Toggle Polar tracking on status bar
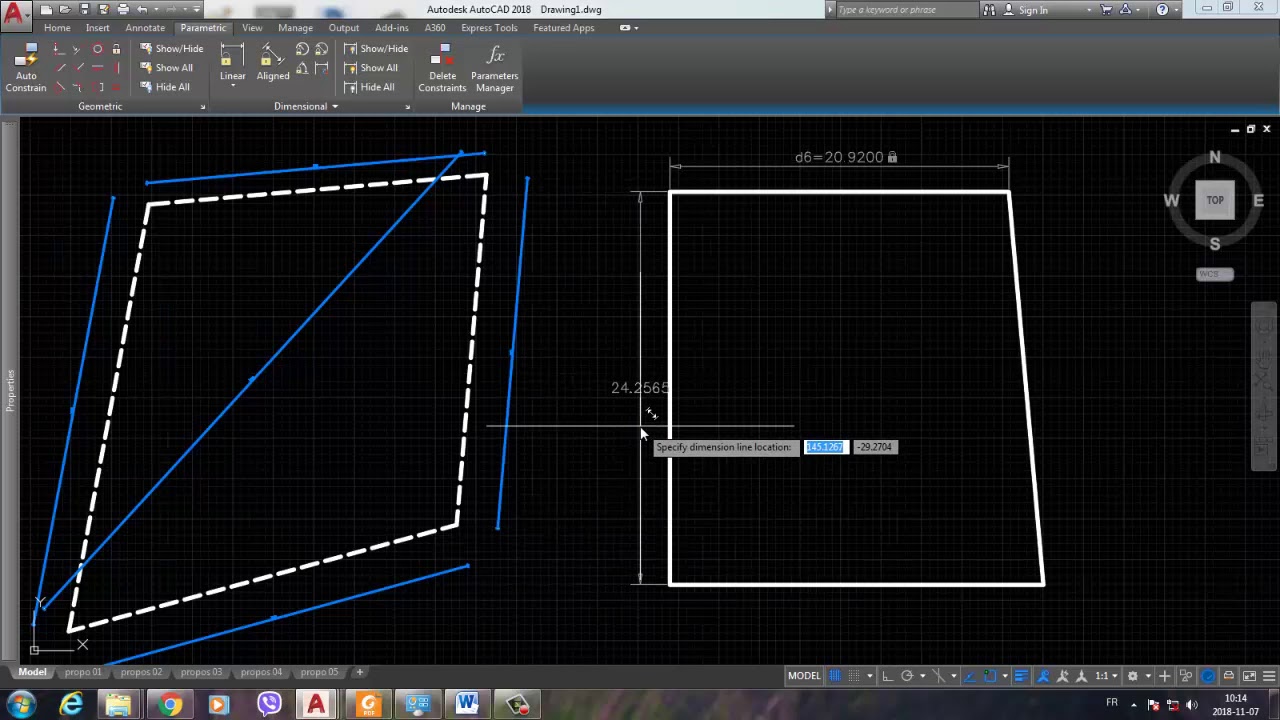The width and height of the screenshot is (1280, 720). coord(907,676)
